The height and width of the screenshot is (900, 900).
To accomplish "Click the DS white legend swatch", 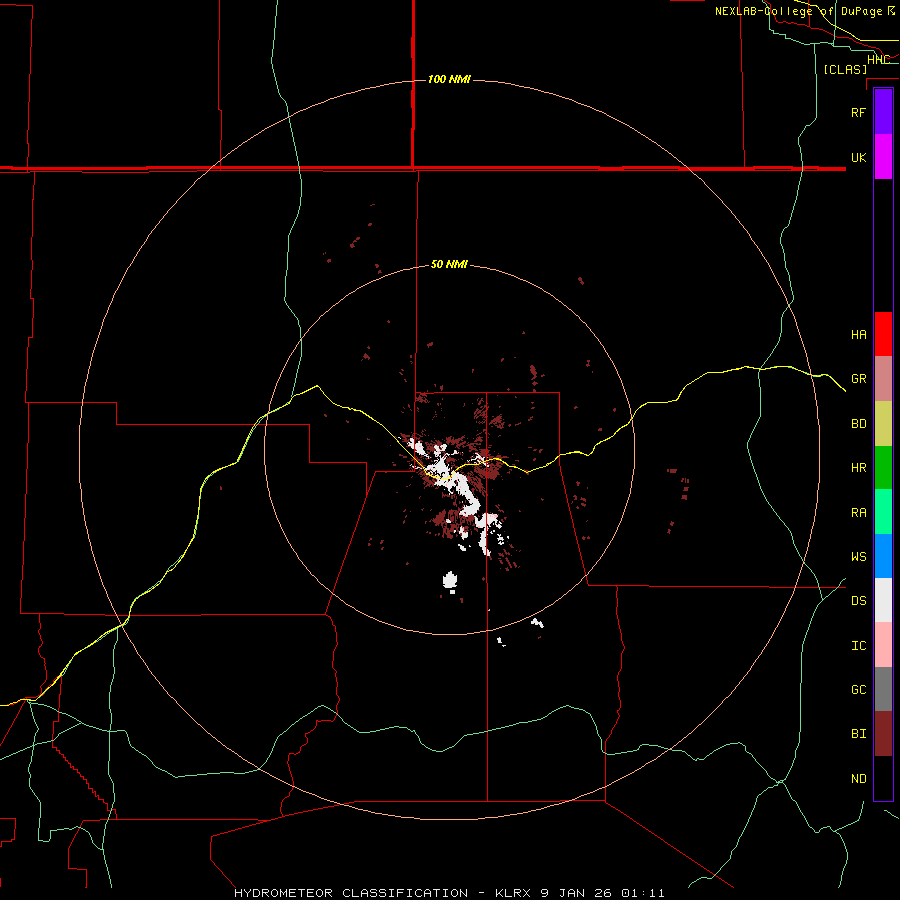I will [x=883, y=600].
